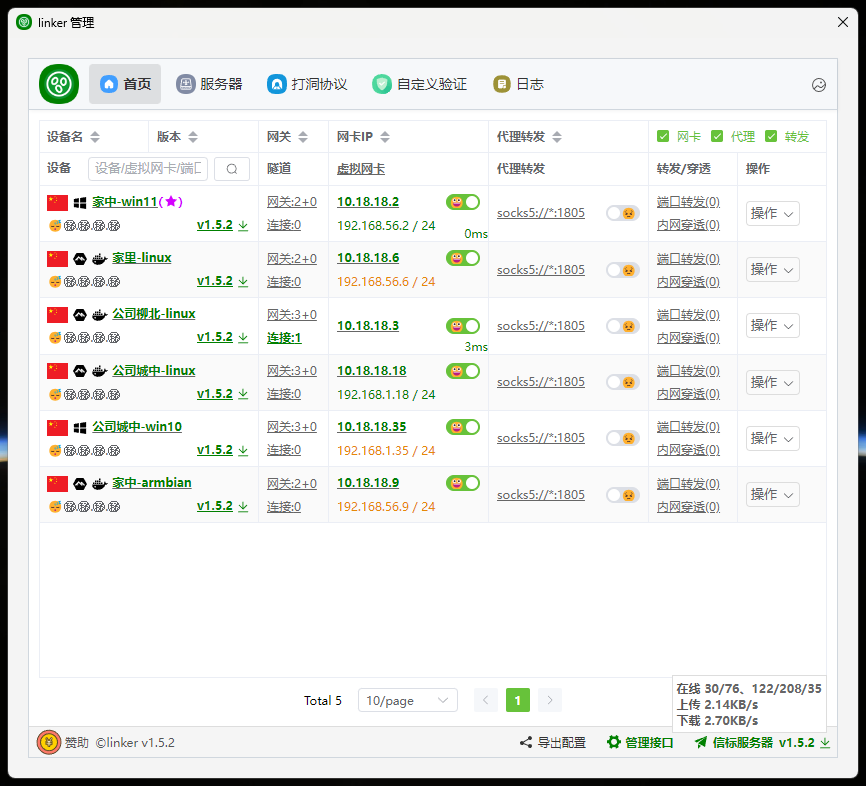The image size is (866, 786).
Task: Click the green linker logo icon
Action: tap(59, 84)
